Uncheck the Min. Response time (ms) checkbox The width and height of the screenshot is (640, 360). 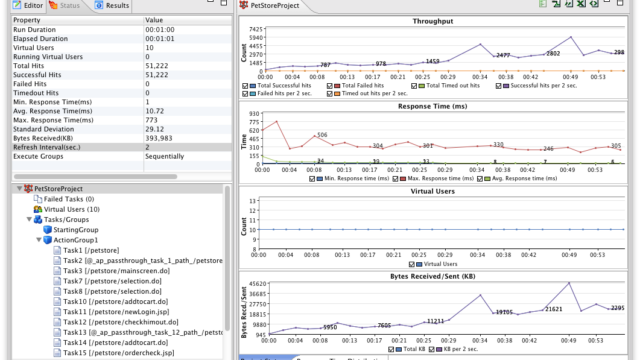click(312, 179)
